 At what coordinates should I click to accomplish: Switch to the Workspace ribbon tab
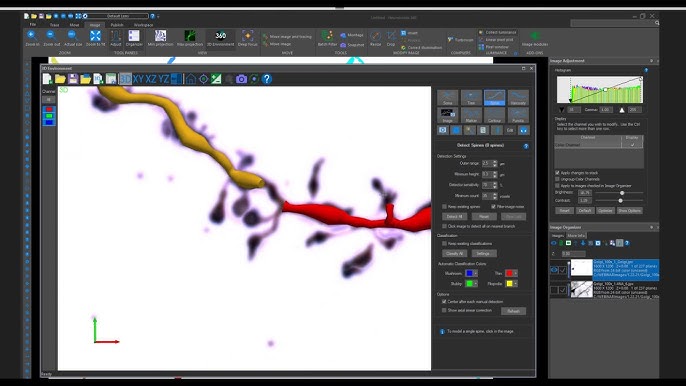coord(144,25)
